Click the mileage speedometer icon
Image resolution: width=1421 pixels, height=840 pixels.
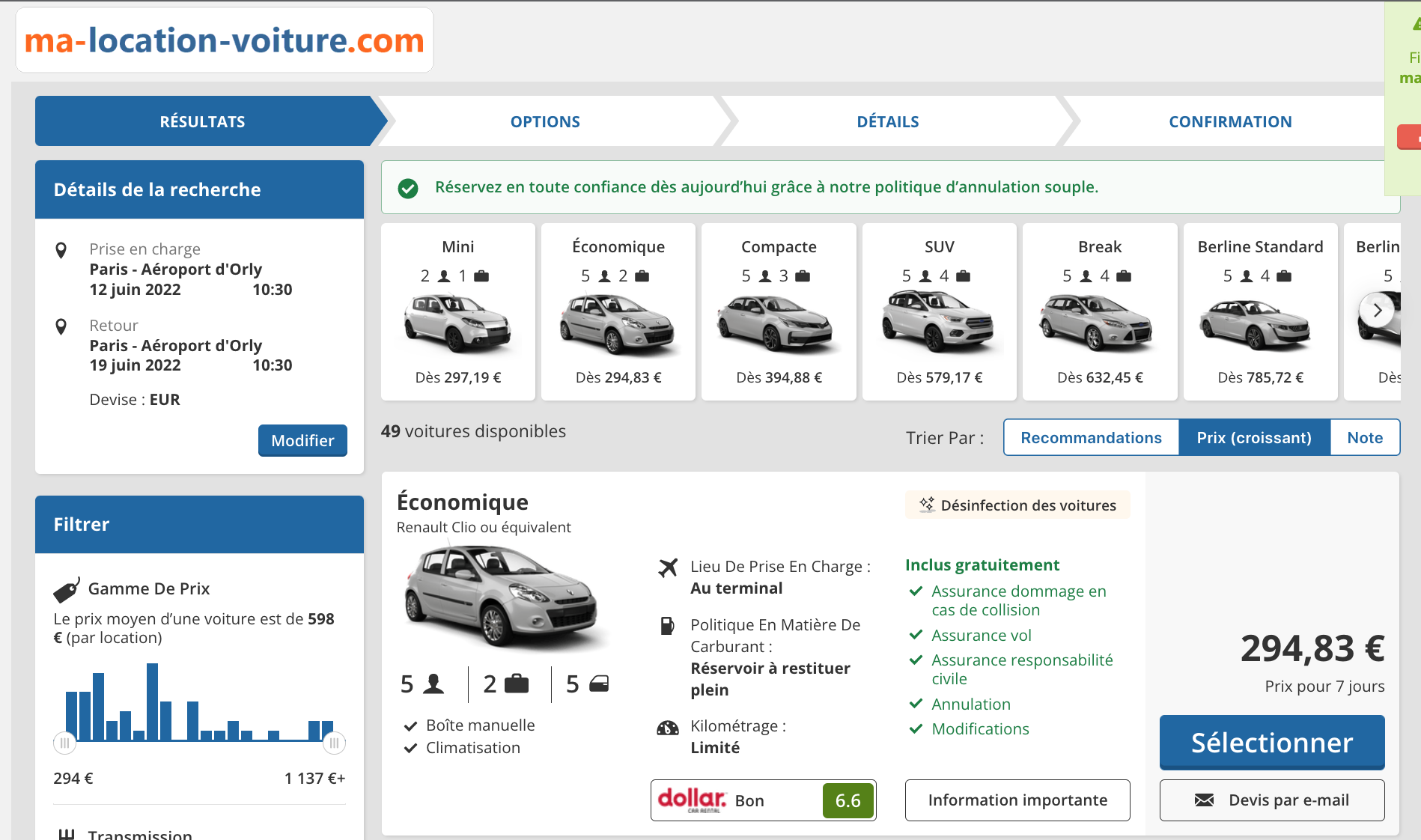[667, 728]
